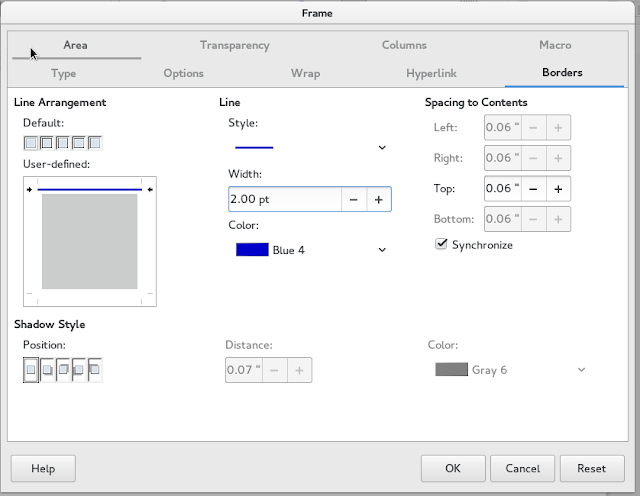Select 'No Shadow' position icon
640x496 pixels.
tap(31, 370)
